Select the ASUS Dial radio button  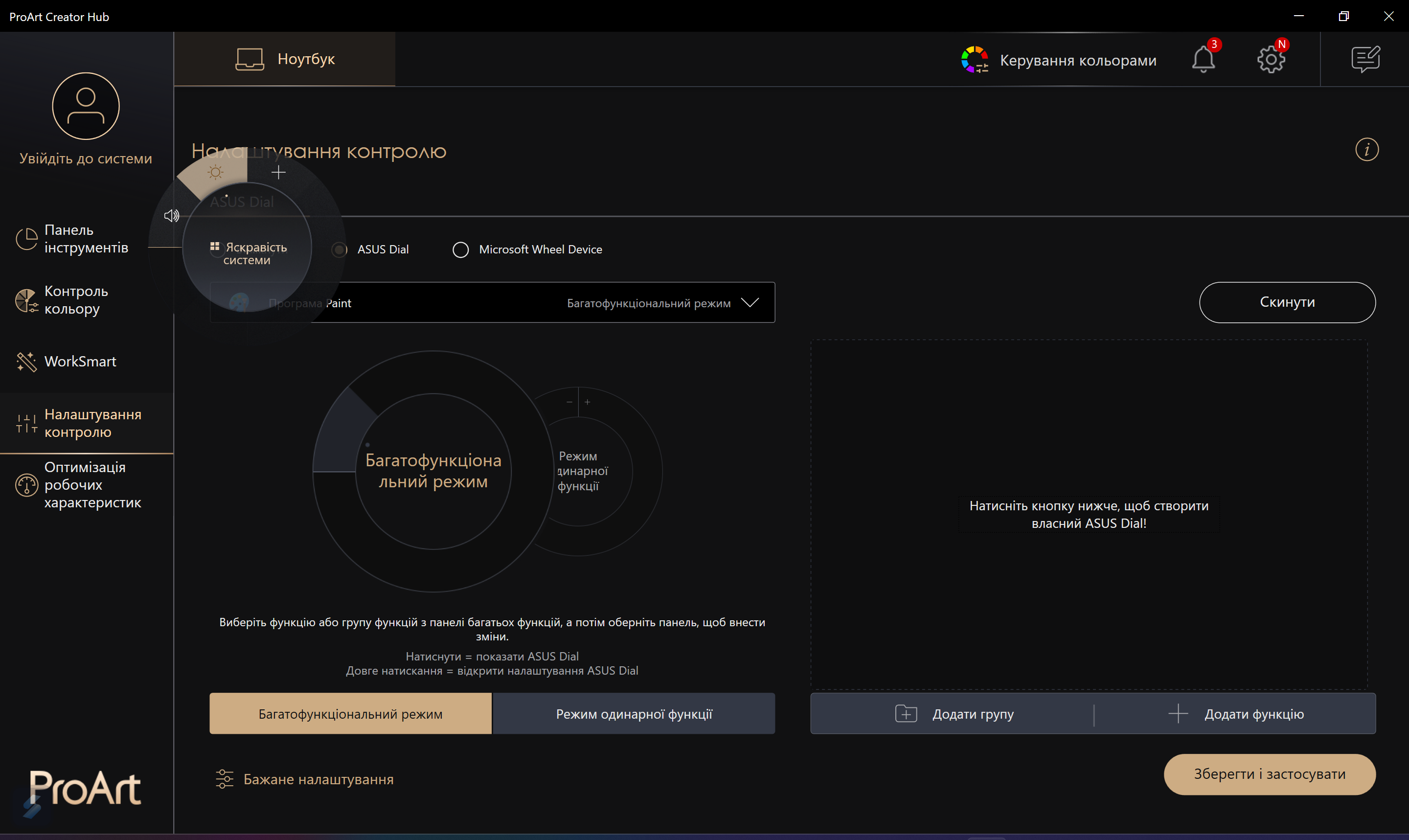[x=340, y=250]
